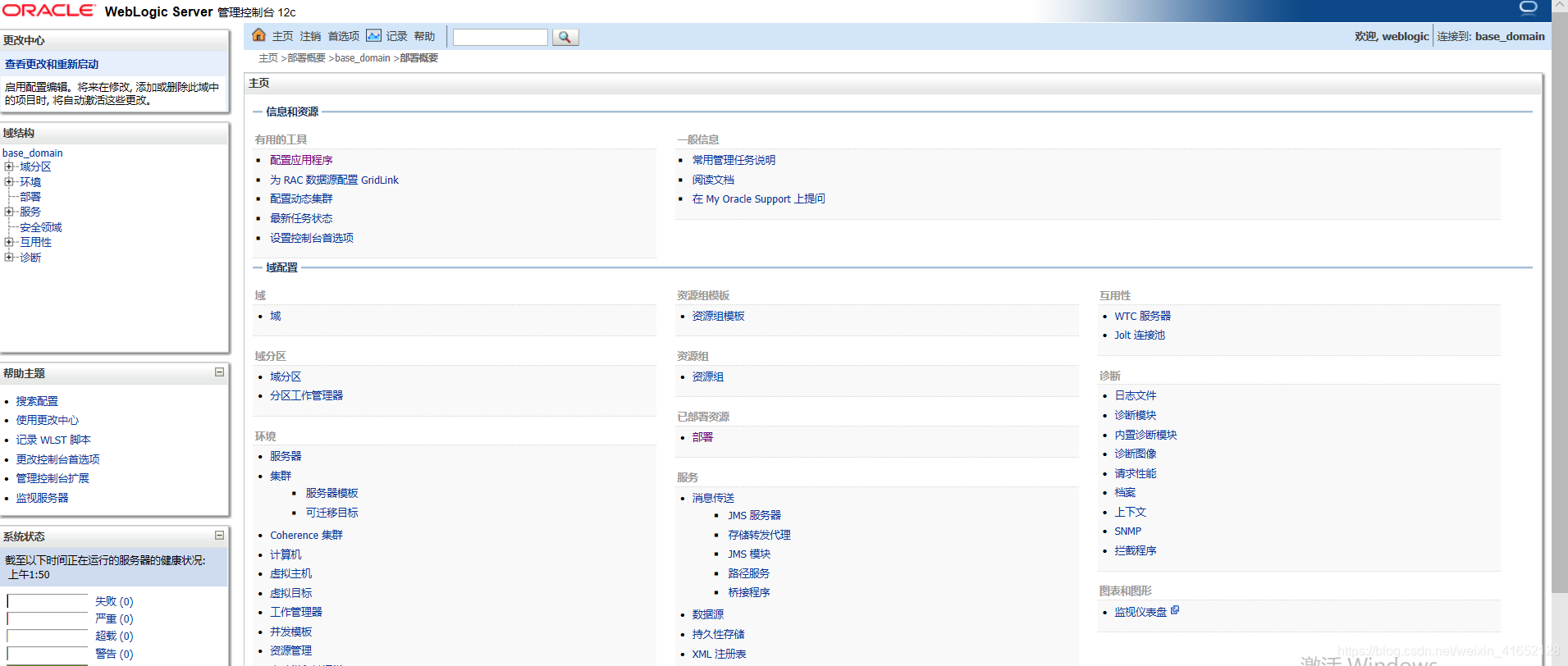1568x666 pixels.
Task: Open WTC 服务器 link
Action: (x=1142, y=316)
